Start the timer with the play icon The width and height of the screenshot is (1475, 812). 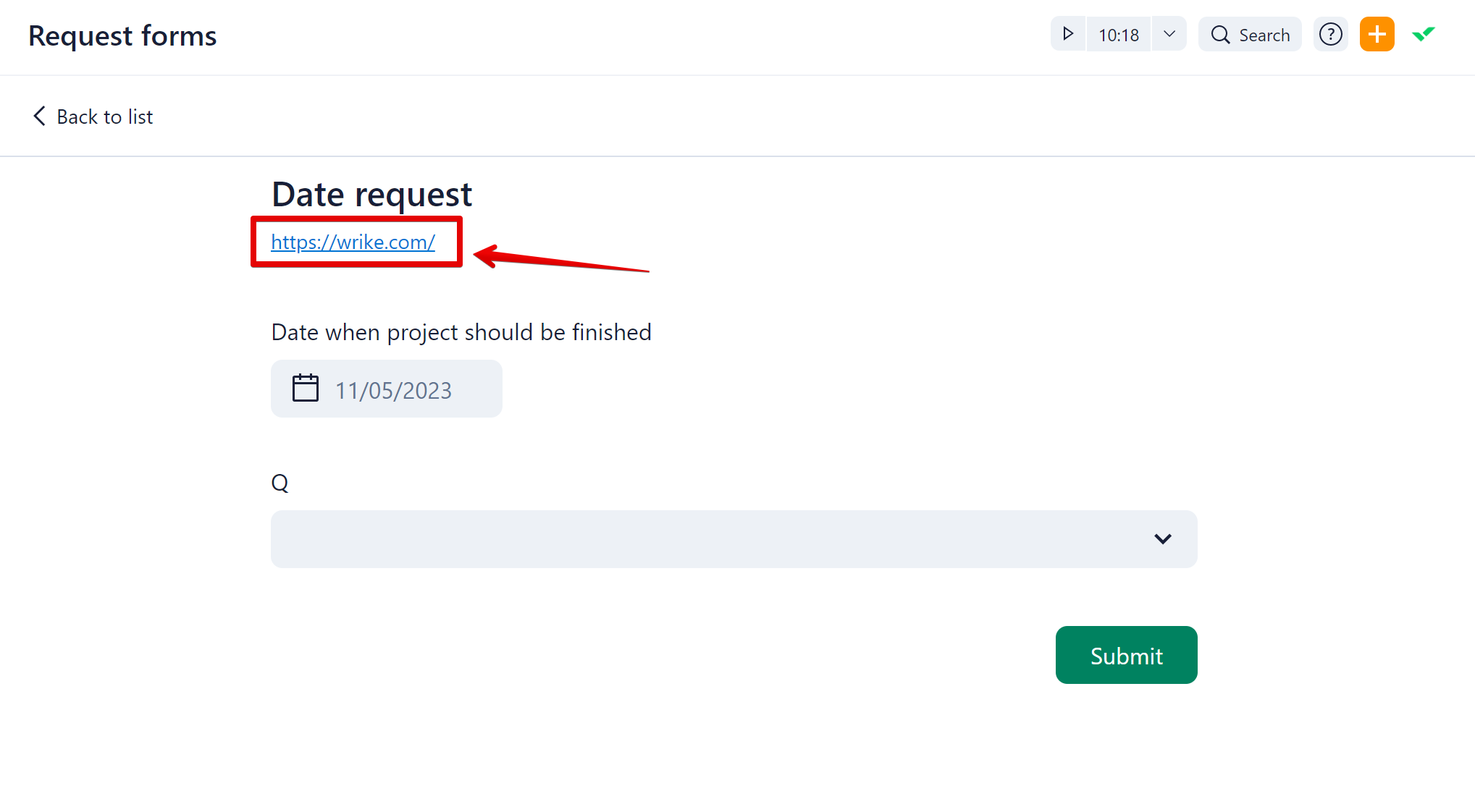tap(1068, 34)
